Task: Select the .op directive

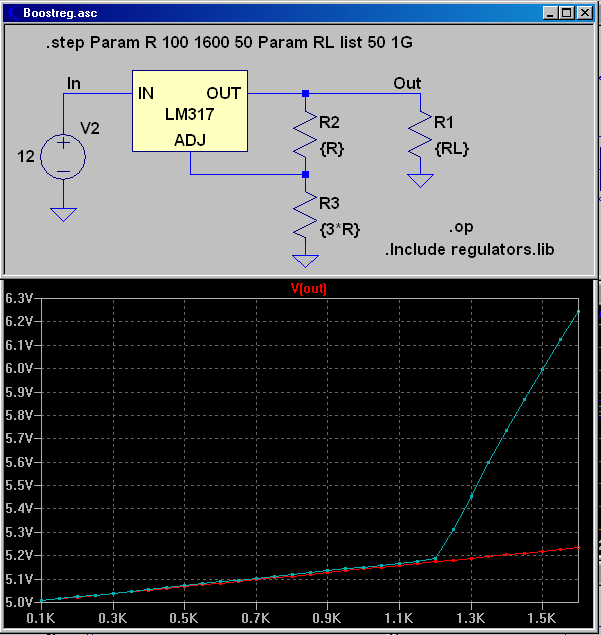Action: tap(461, 227)
